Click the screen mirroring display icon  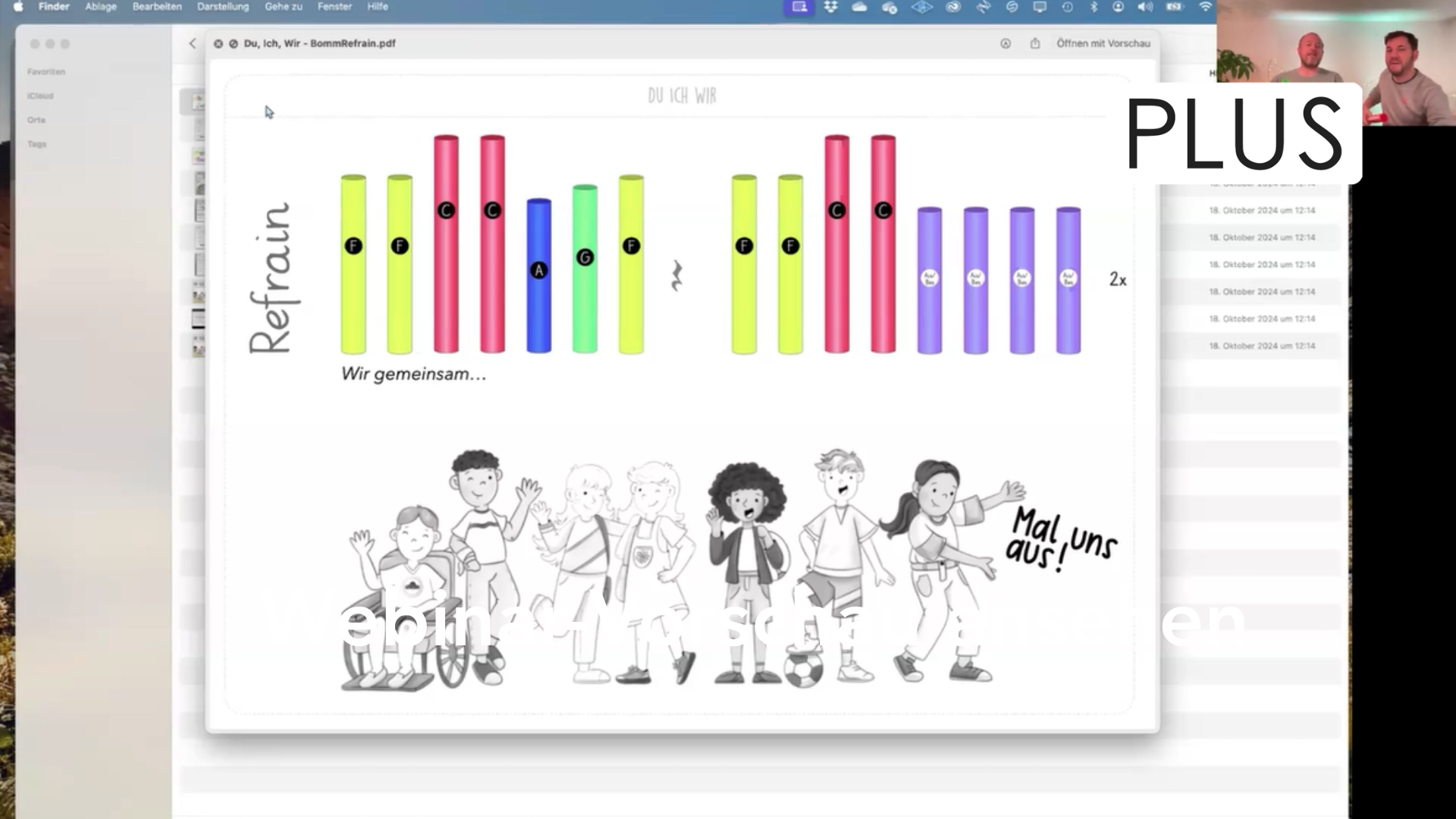pyautogui.click(x=1040, y=7)
